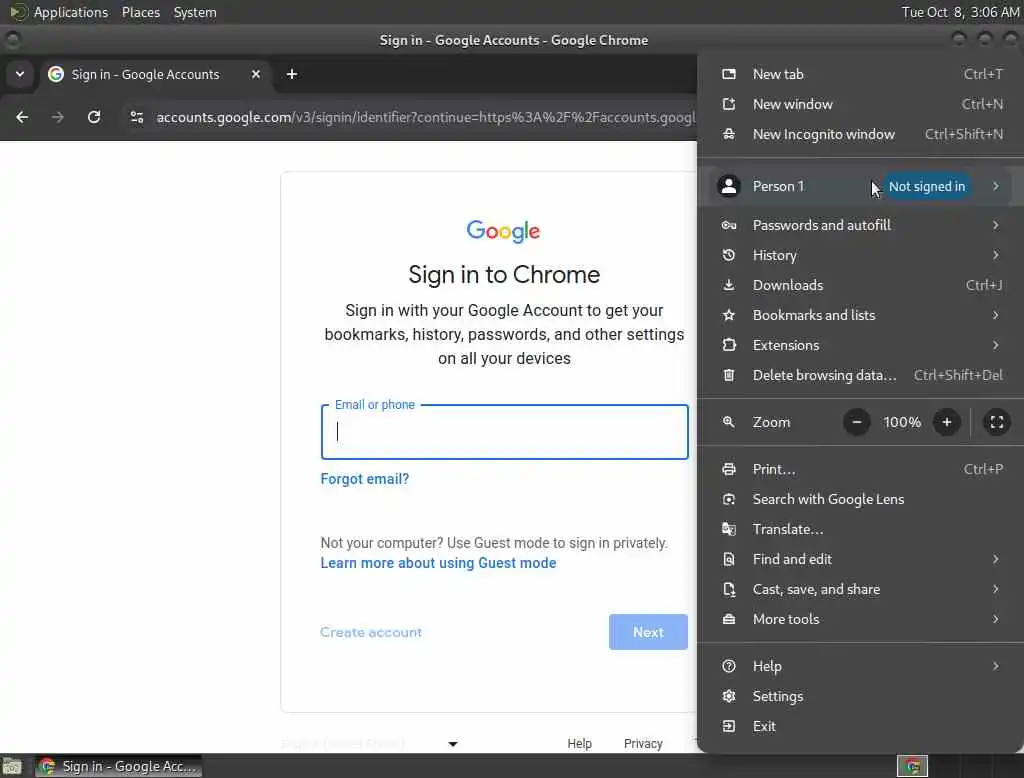Click the Extensions puzzle icon

click(729, 345)
